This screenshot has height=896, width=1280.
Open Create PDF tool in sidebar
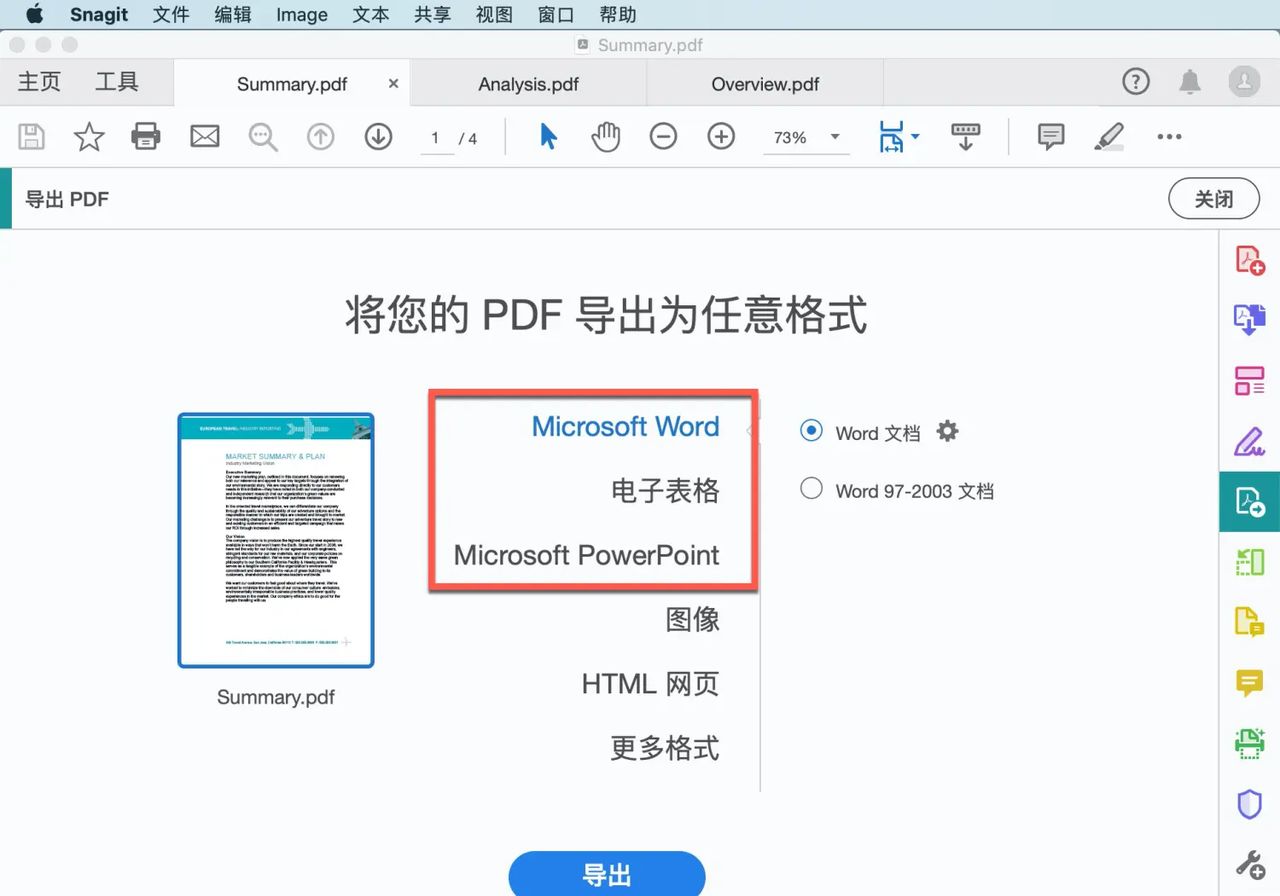pos(1249,260)
